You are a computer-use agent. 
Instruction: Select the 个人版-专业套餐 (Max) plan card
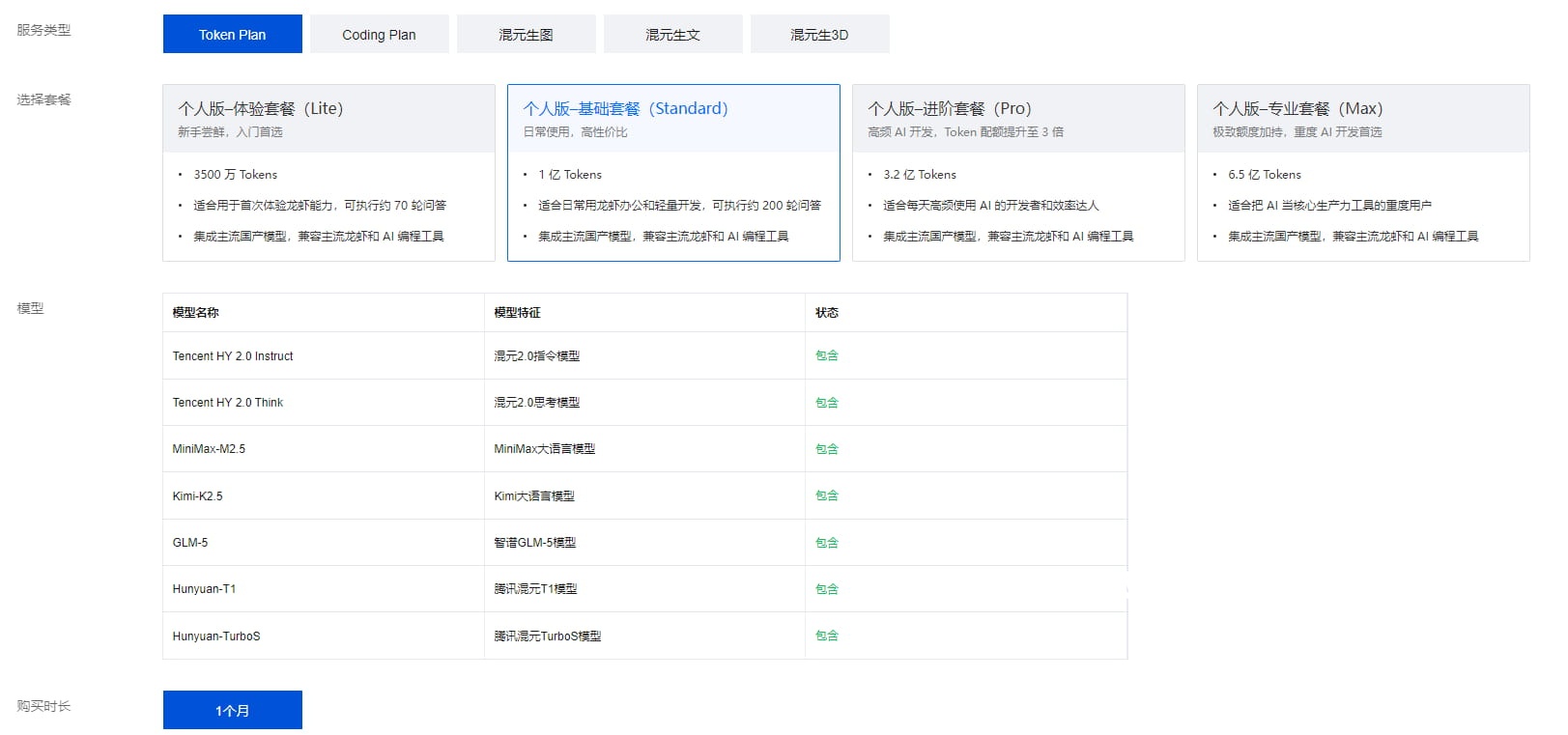(1363, 173)
